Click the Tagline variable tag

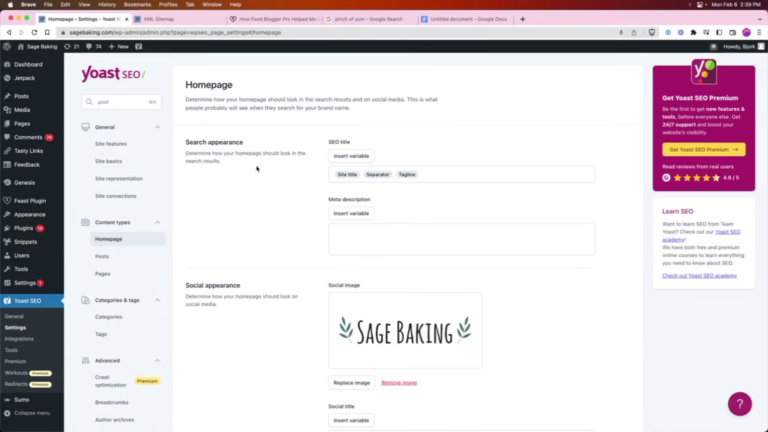(x=407, y=174)
